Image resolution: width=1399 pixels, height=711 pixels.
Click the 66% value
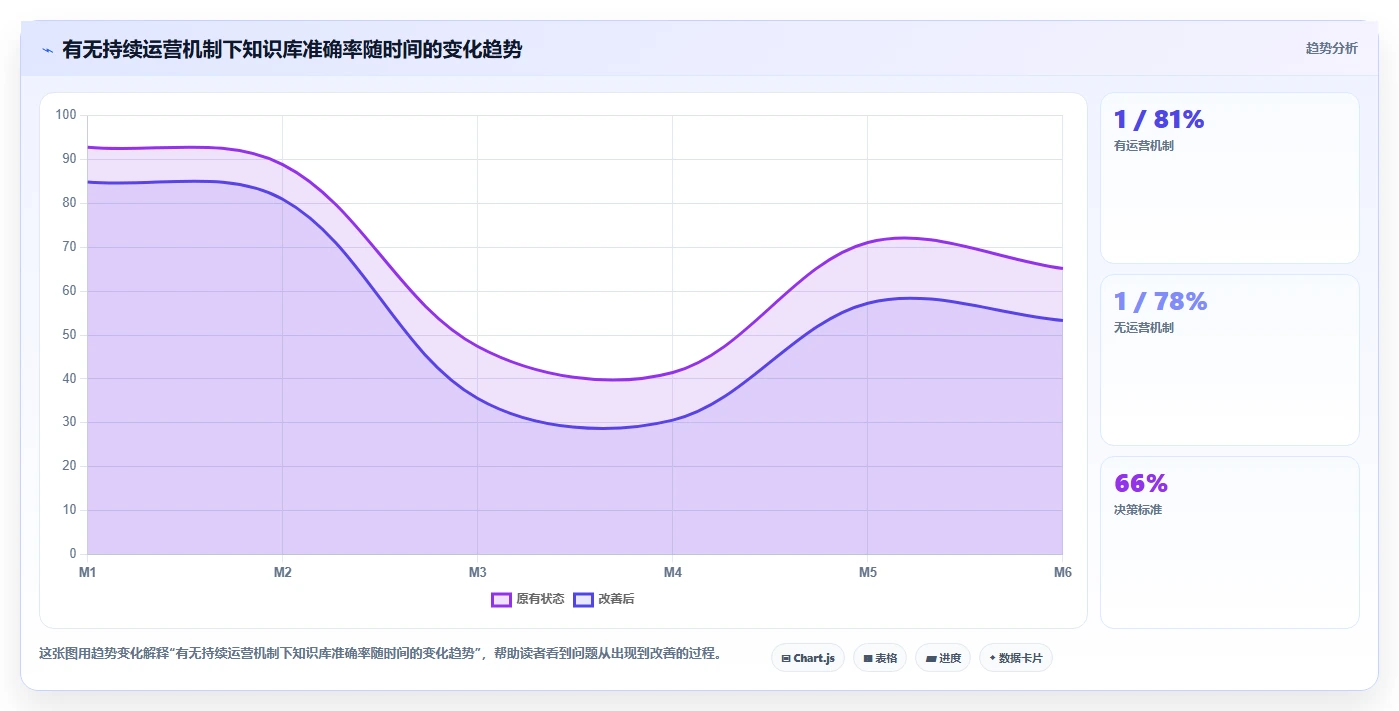click(x=1141, y=484)
